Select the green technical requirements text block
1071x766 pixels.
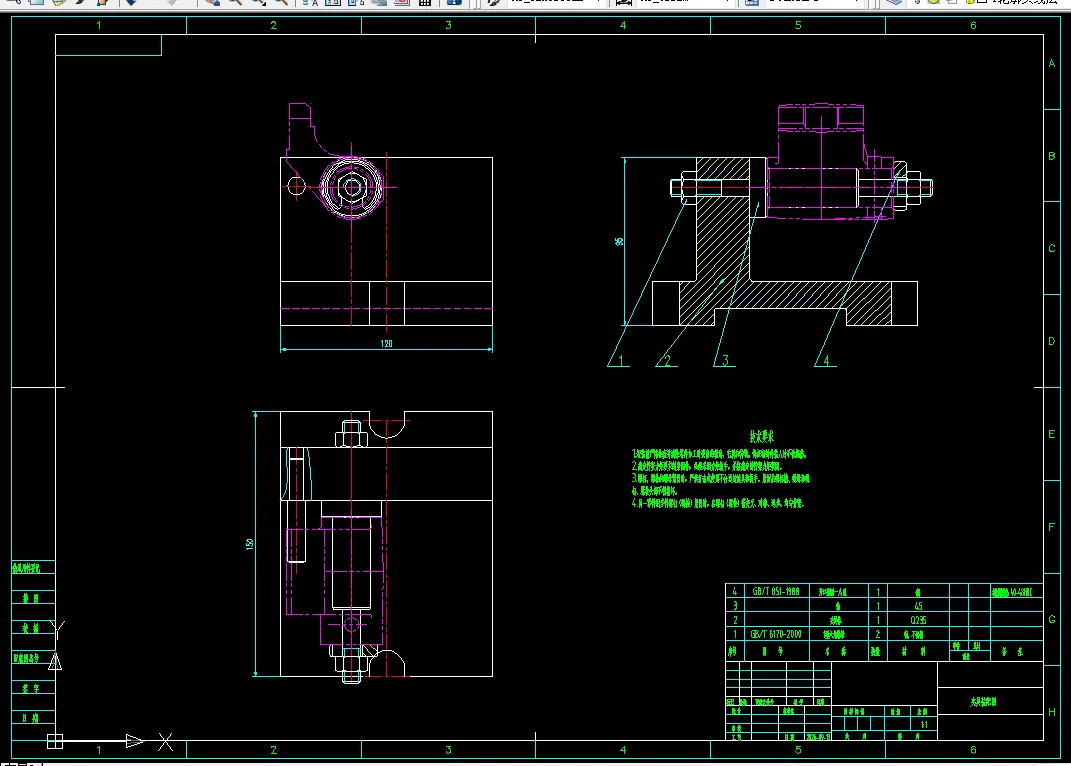point(721,471)
